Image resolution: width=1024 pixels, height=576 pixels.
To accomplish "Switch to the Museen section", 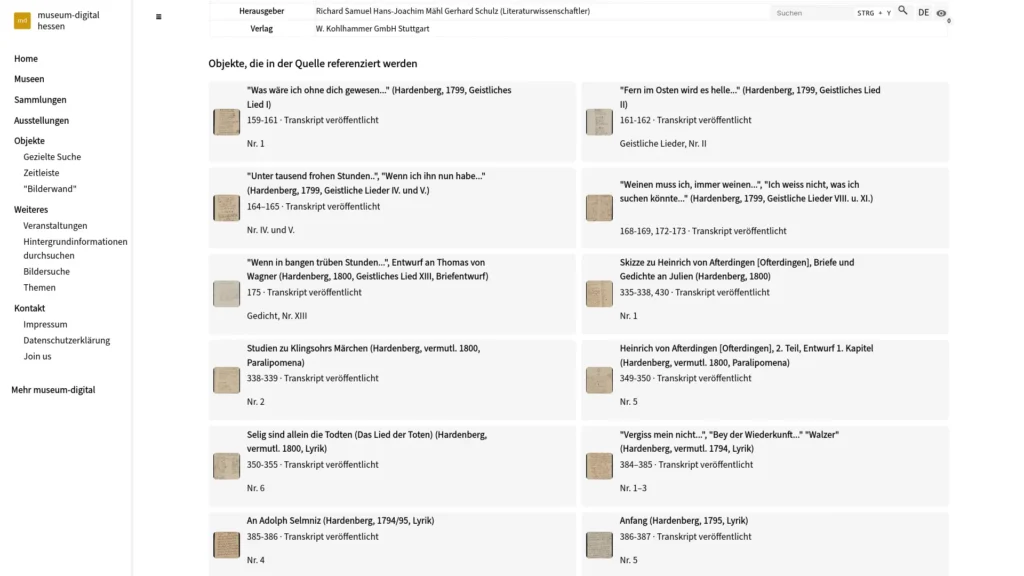I will point(29,78).
